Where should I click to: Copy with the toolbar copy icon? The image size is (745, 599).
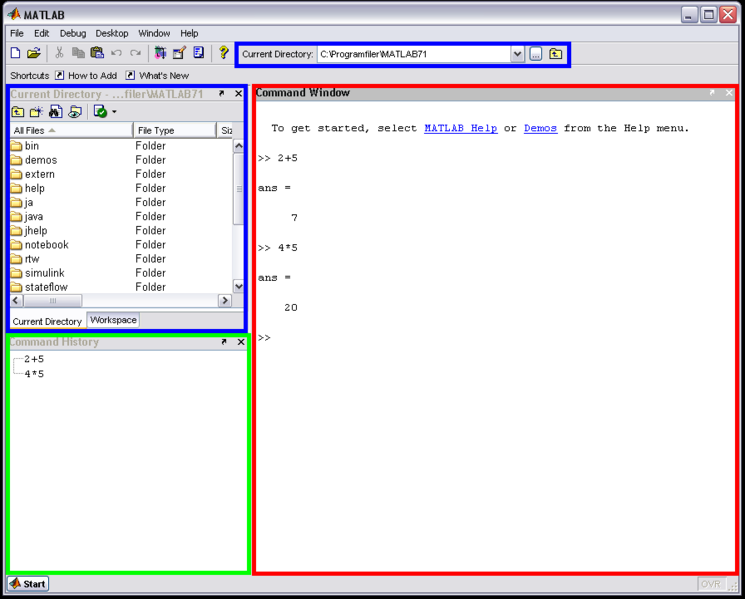78,53
